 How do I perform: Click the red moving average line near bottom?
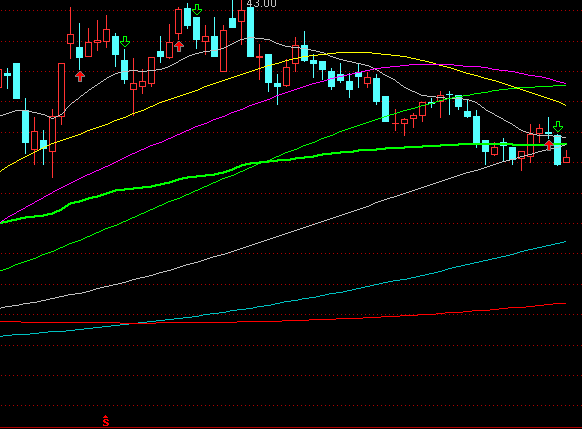click(371, 318)
